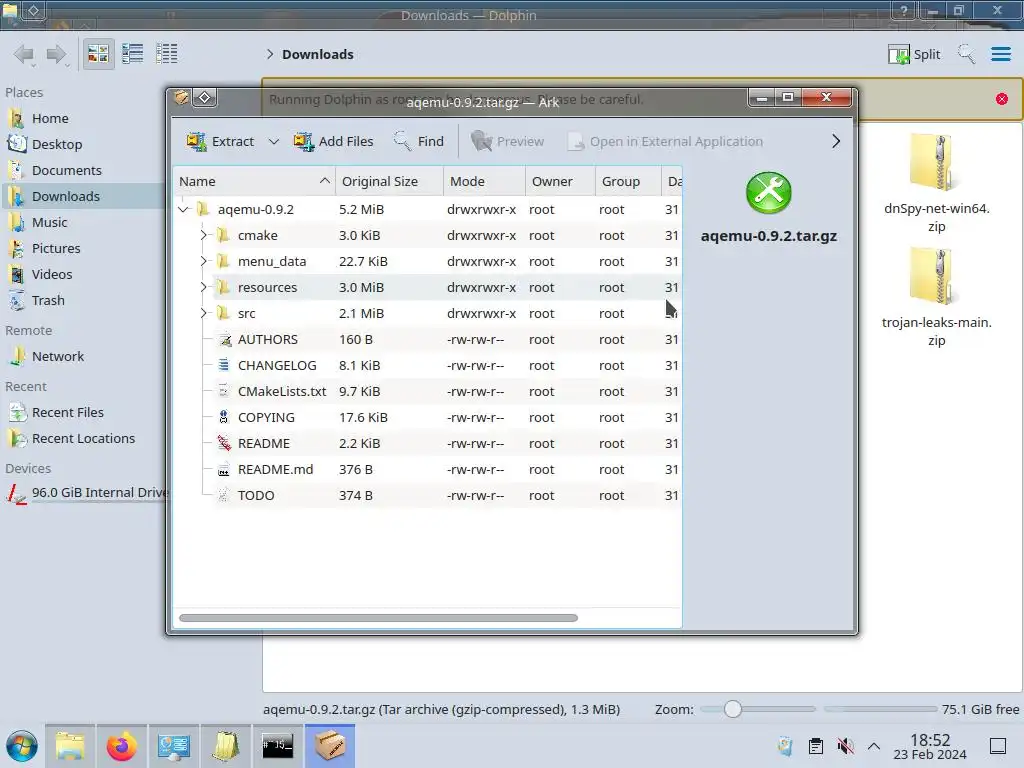Open terminal from the taskbar
The image size is (1024, 768).
click(x=278, y=746)
